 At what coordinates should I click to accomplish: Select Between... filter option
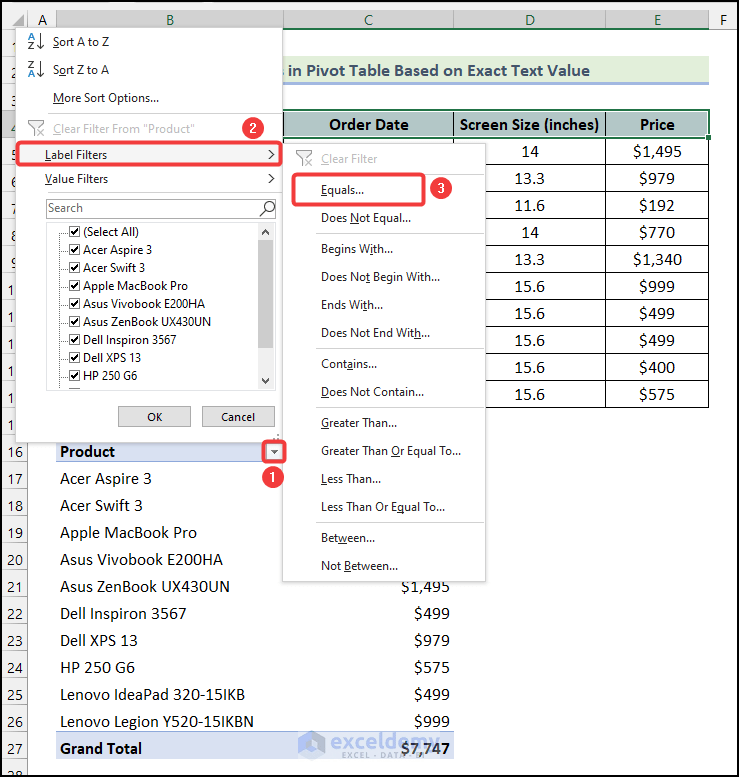tap(348, 538)
